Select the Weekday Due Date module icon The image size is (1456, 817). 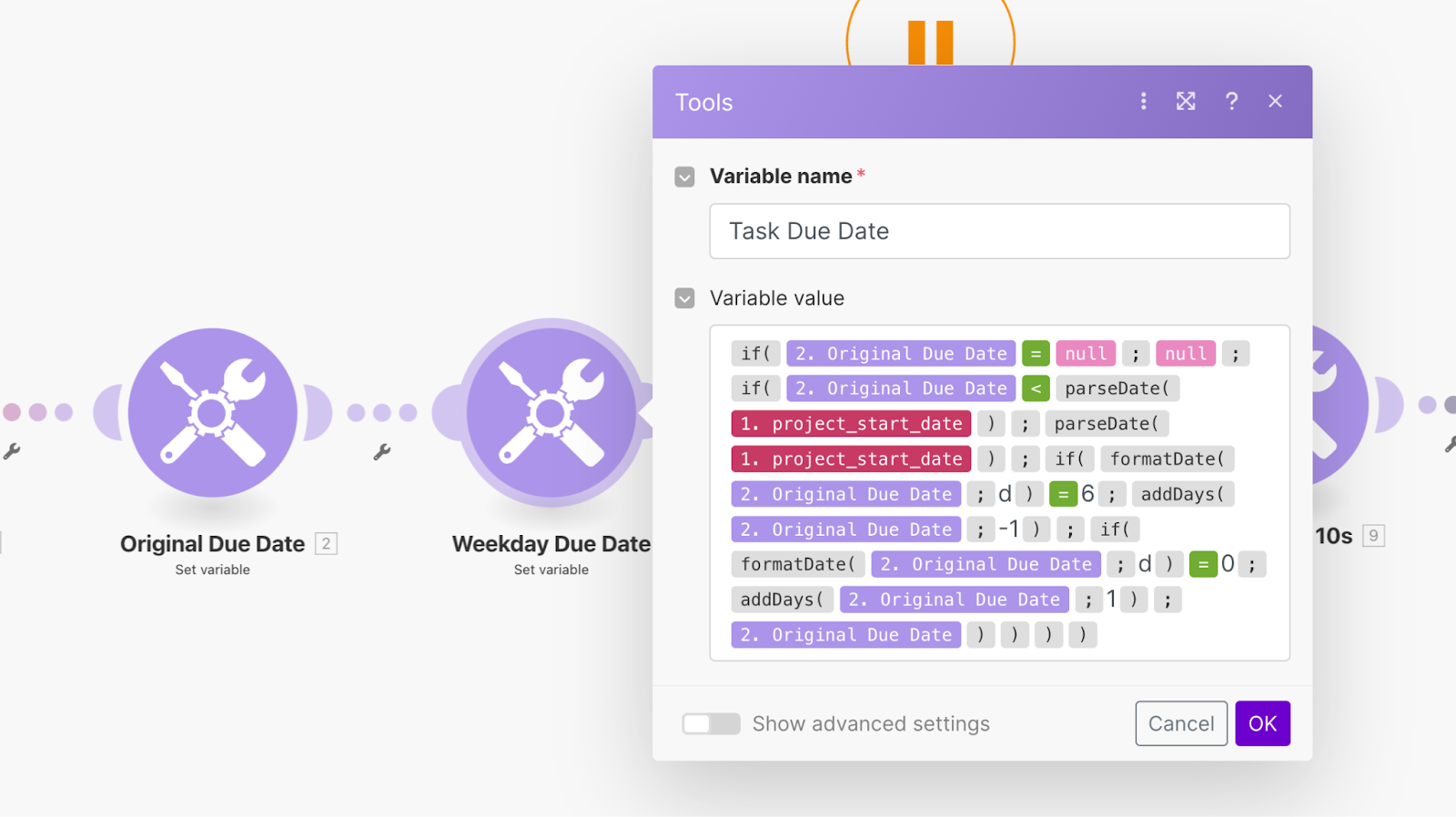coord(551,412)
